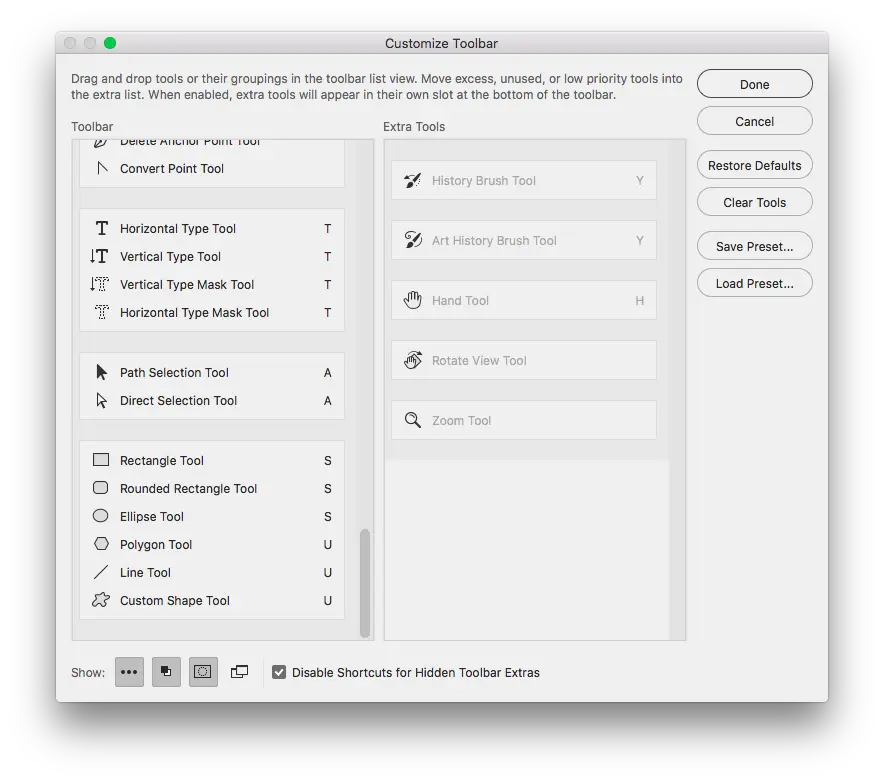884x782 pixels.
Task: Click the Custom Shape Tool icon
Action: coord(101,600)
